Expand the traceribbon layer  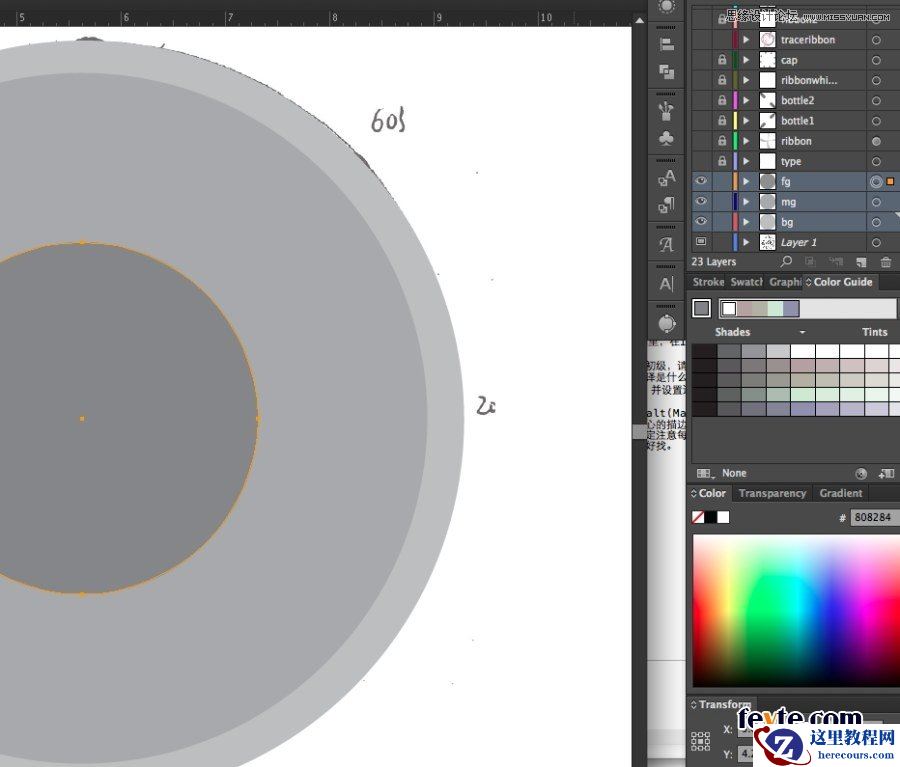(x=745, y=39)
